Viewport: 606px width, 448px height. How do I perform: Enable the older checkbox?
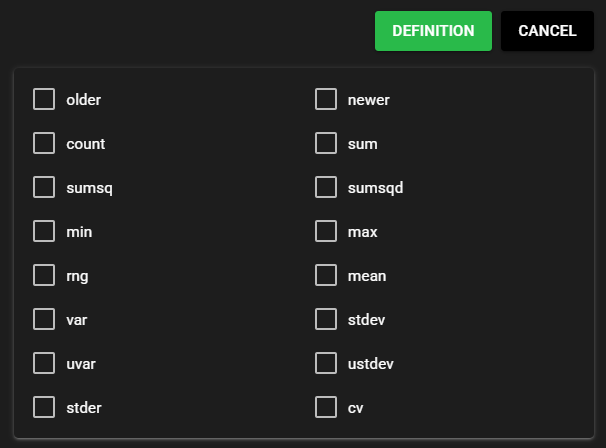44,99
